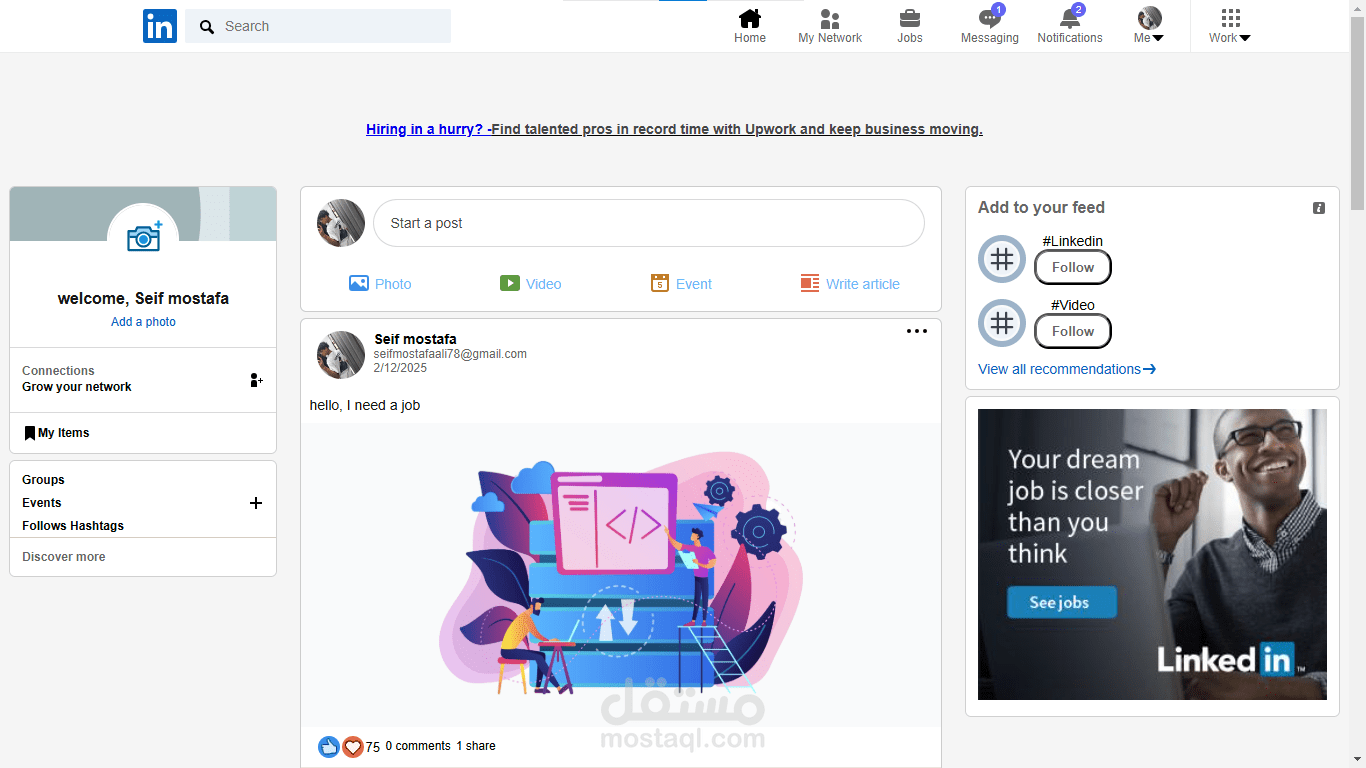Click the camera add-photo icon

click(x=144, y=237)
